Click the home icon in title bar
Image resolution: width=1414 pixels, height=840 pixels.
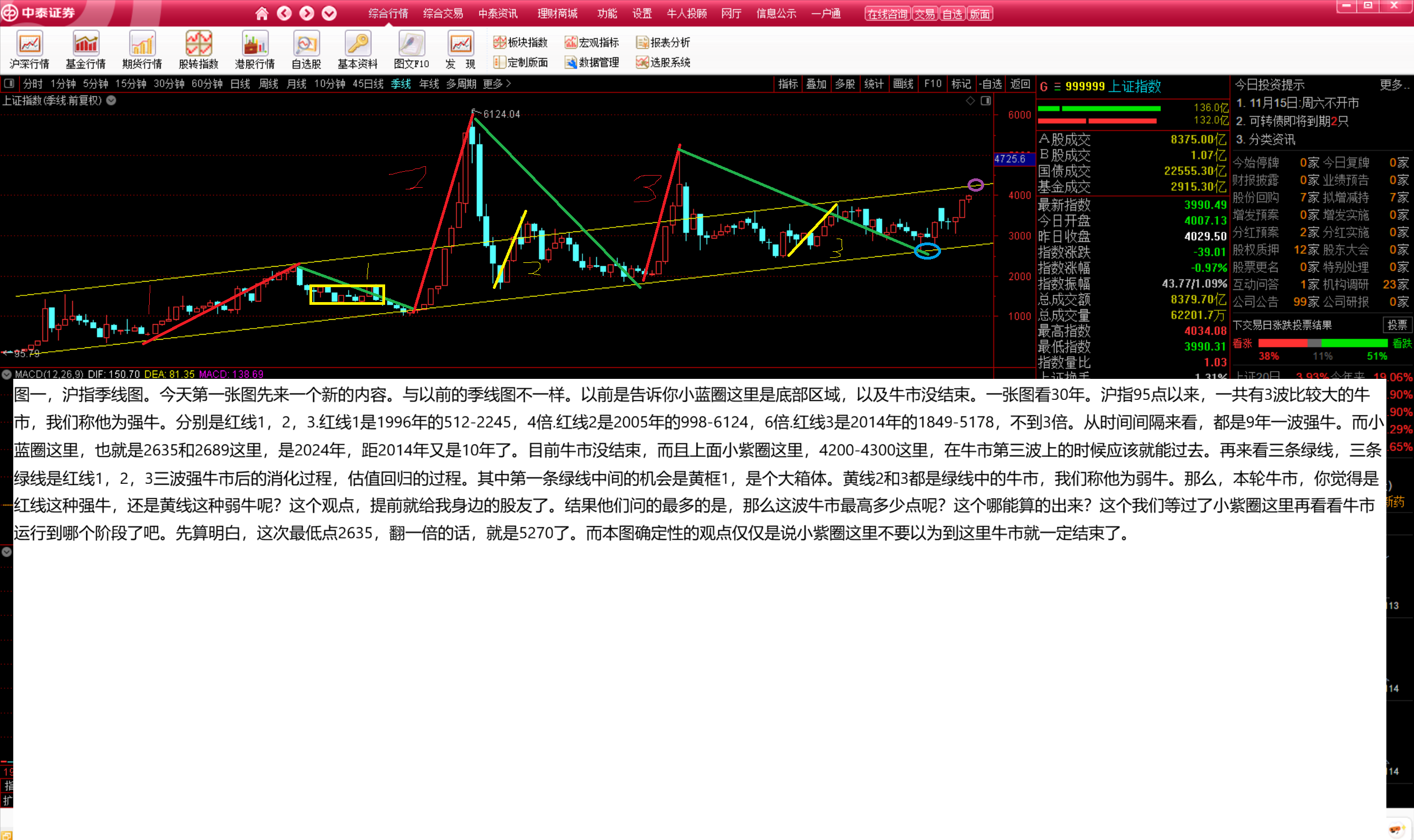point(261,14)
